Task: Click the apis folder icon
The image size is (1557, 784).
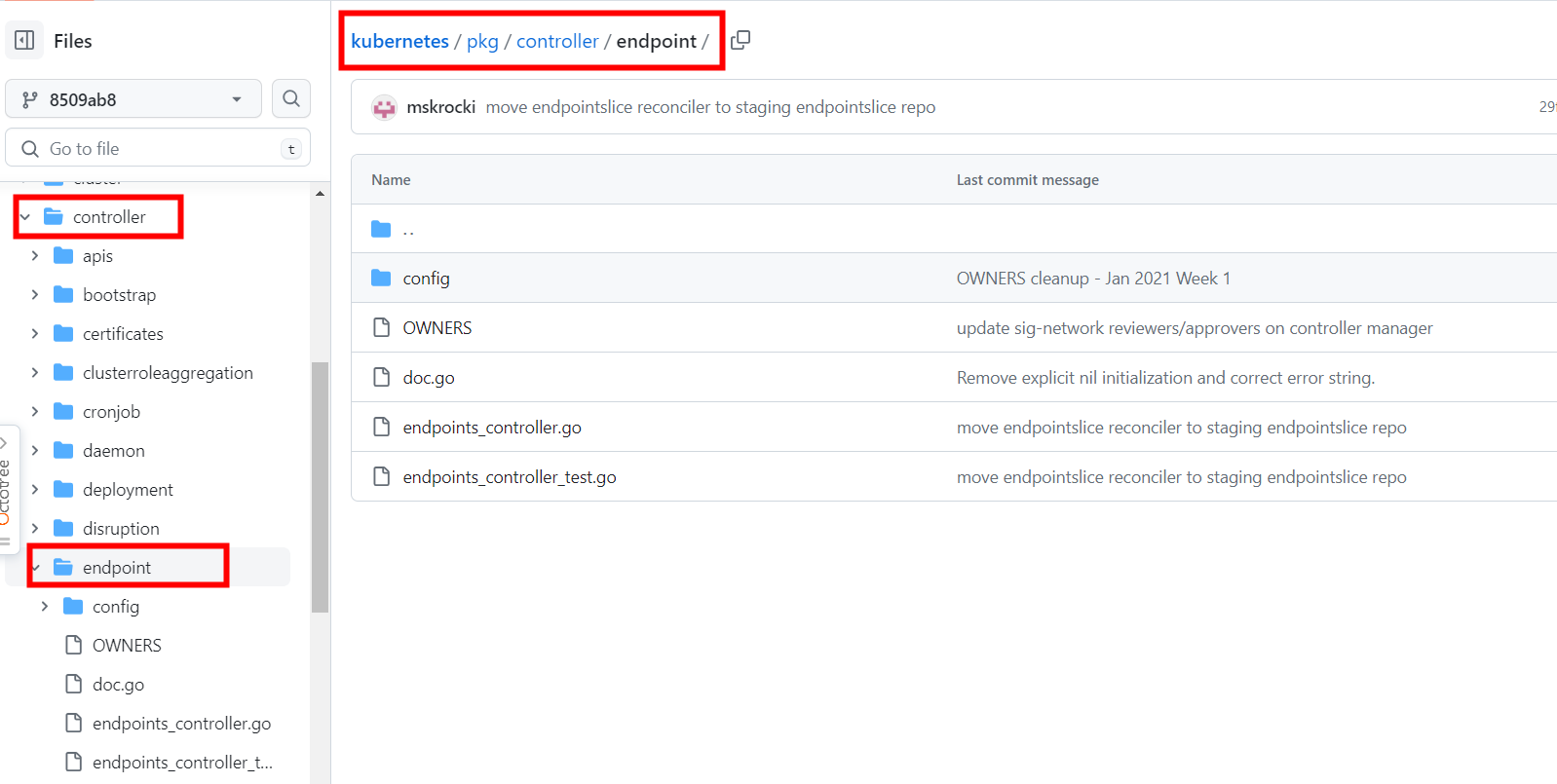Action: [x=63, y=255]
